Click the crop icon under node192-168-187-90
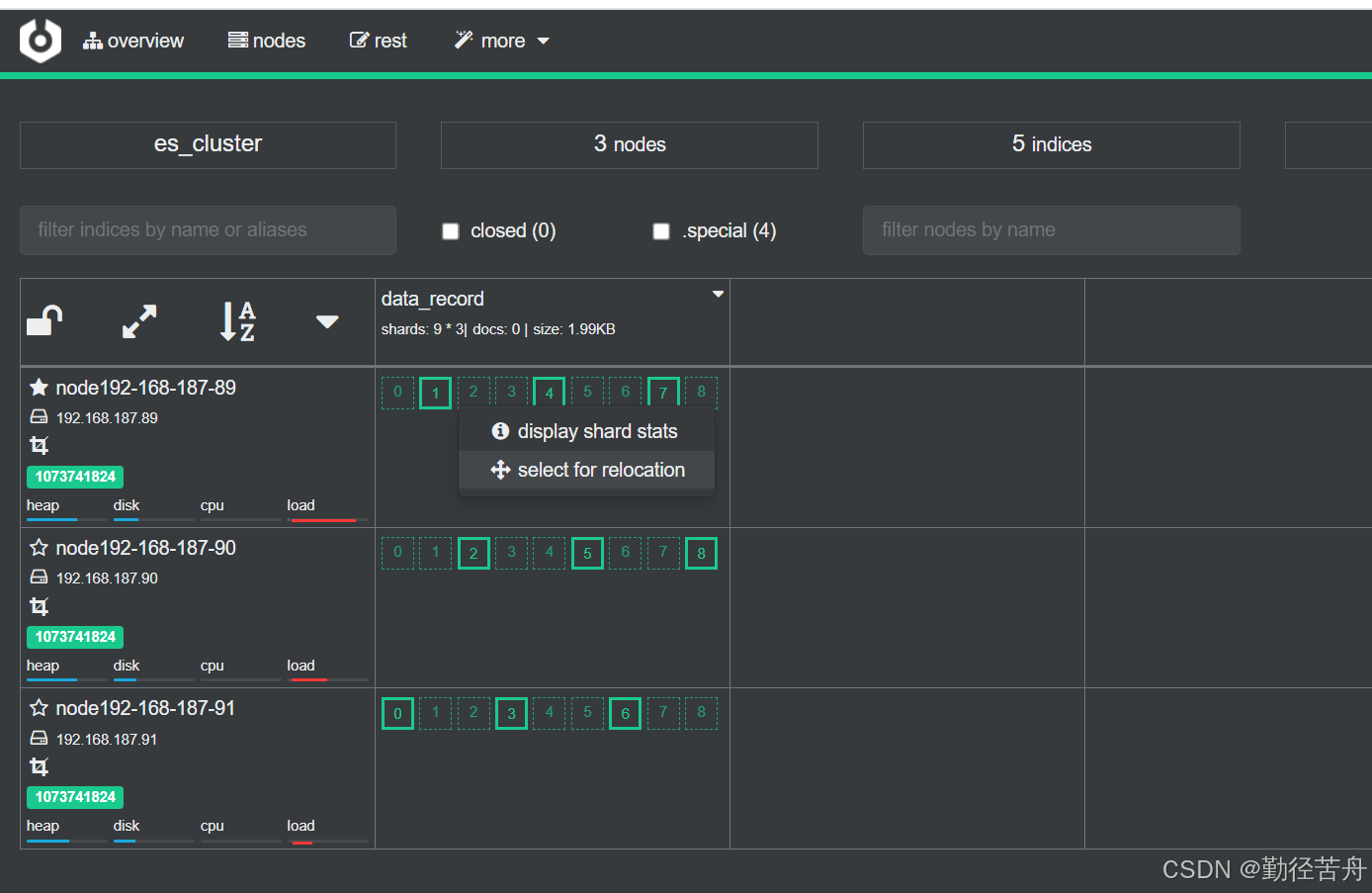Screen dimensions: 1372x893 [x=39, y=606]
